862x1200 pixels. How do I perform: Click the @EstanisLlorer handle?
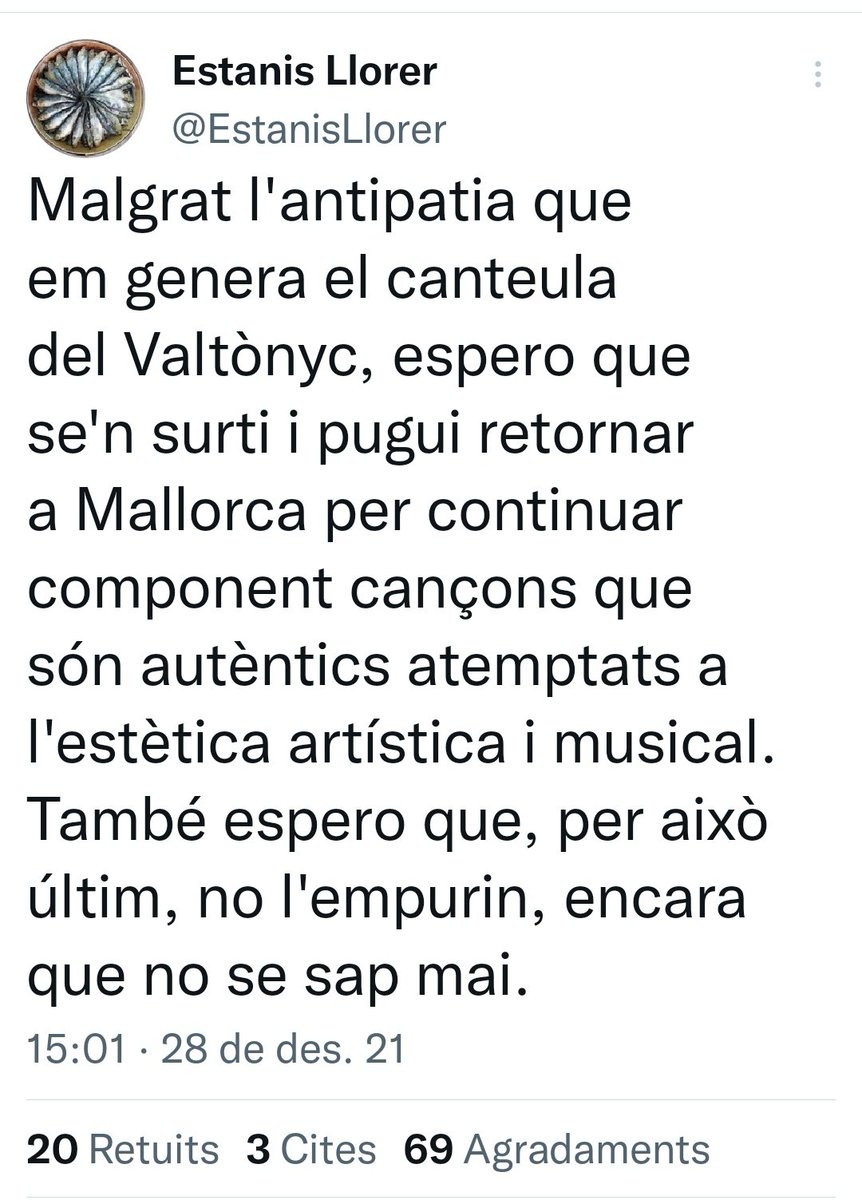coord(309,129)
